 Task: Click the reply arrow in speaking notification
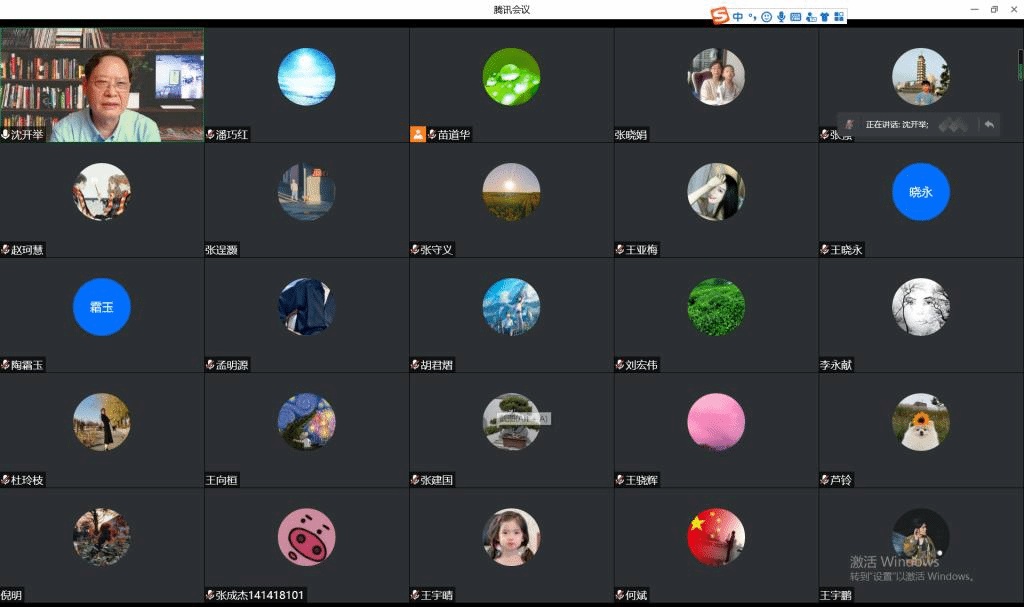point(989,124)
